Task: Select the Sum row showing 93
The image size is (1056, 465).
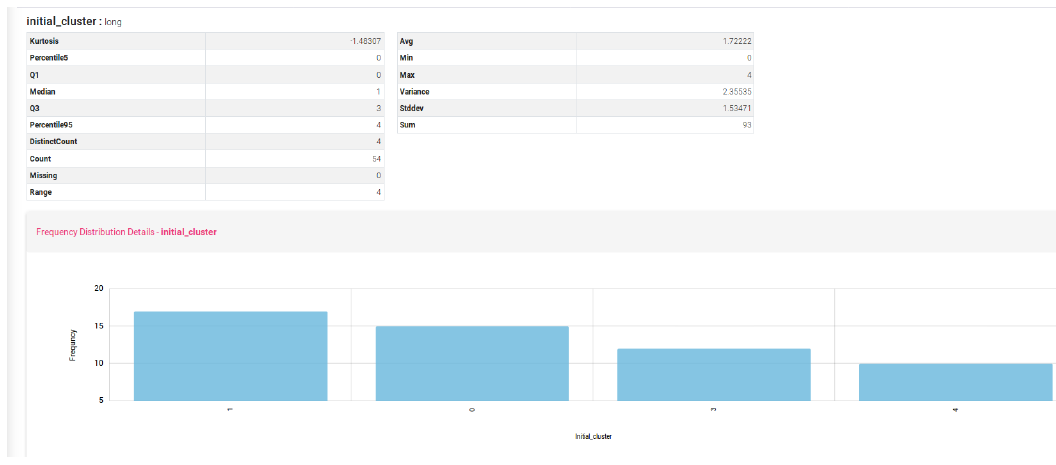Action: [574, 125]
